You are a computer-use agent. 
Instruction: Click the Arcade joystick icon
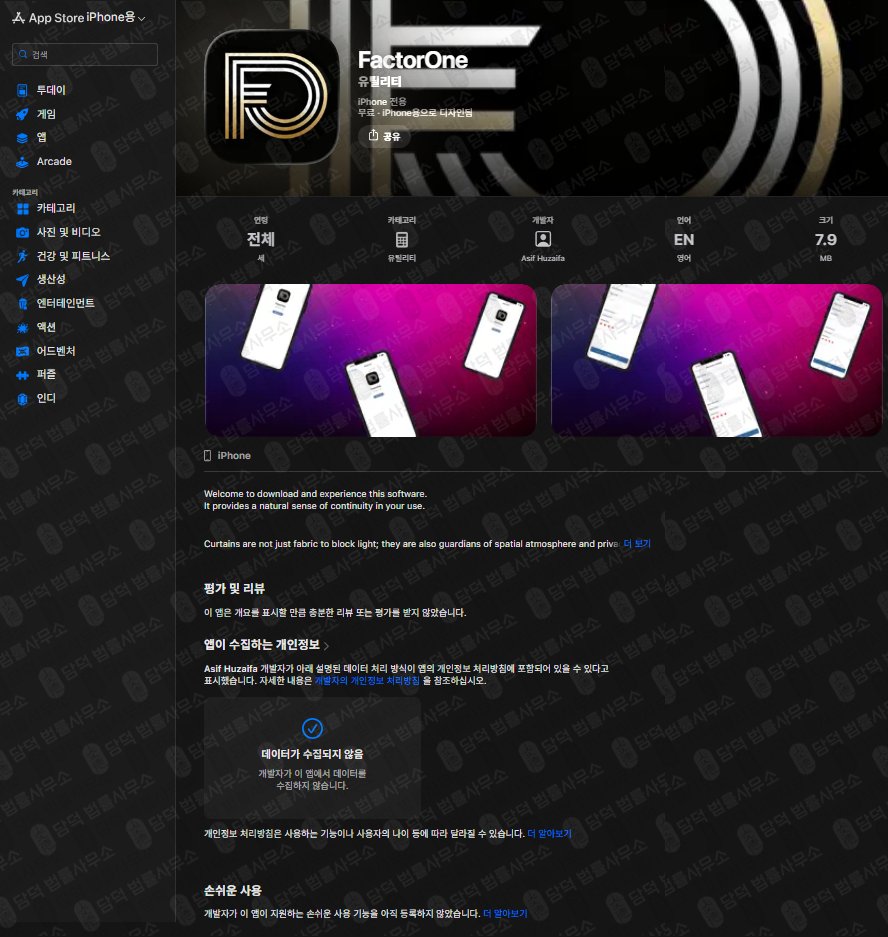point(22,161)
